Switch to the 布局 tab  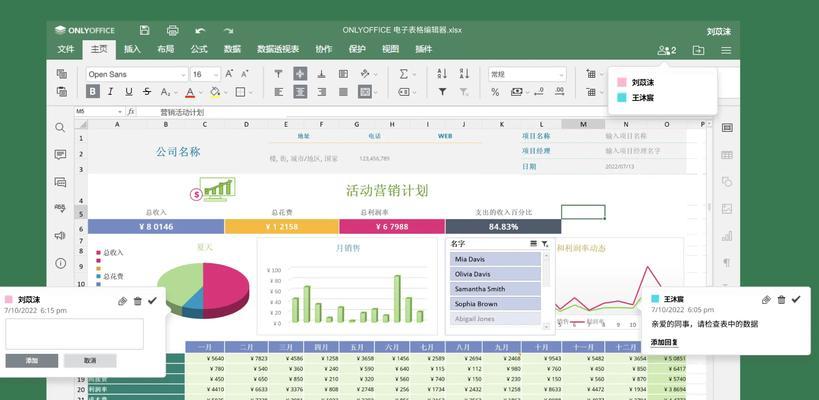click(166, 49)
